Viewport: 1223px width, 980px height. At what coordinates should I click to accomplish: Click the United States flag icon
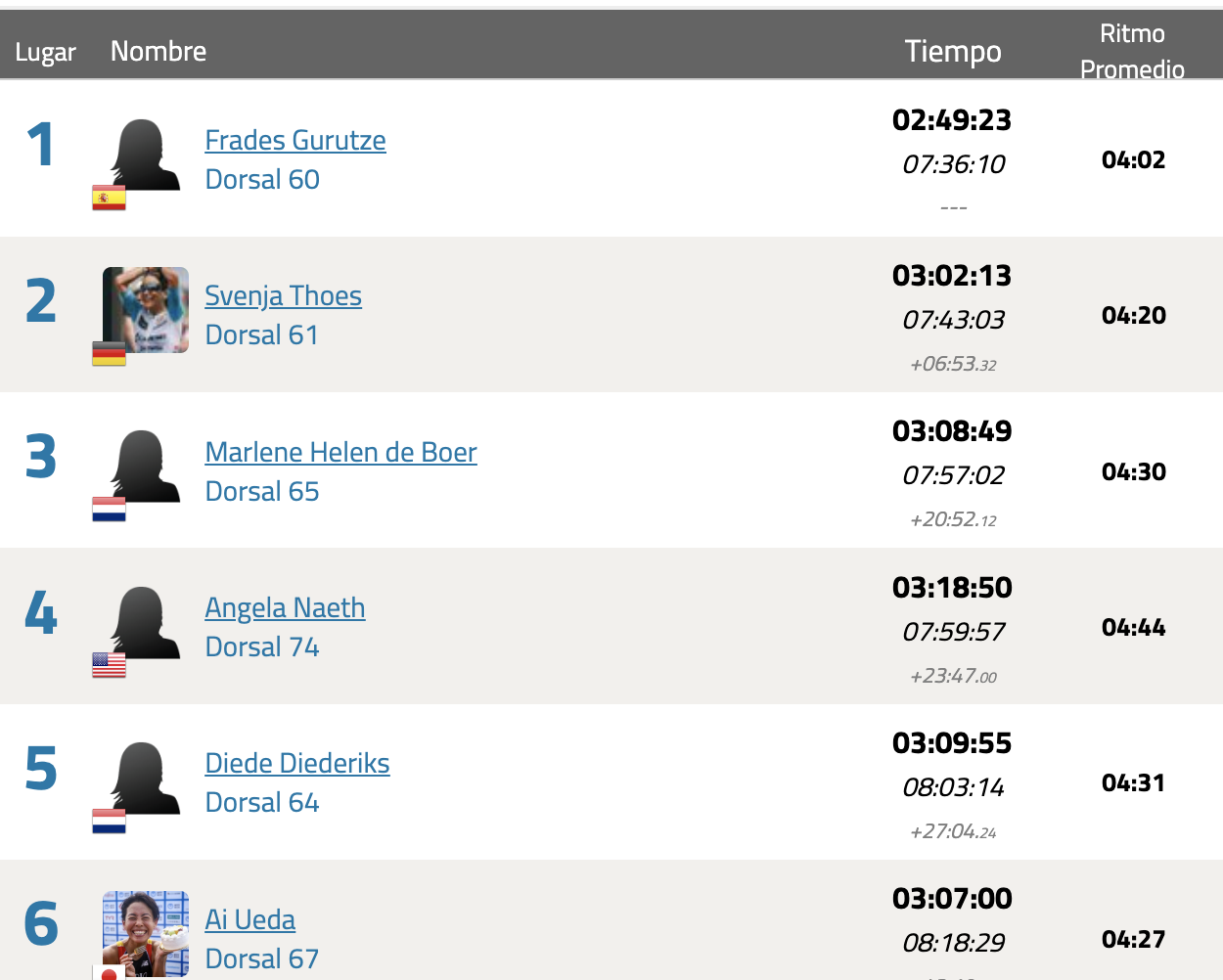[x=109, y=666]
